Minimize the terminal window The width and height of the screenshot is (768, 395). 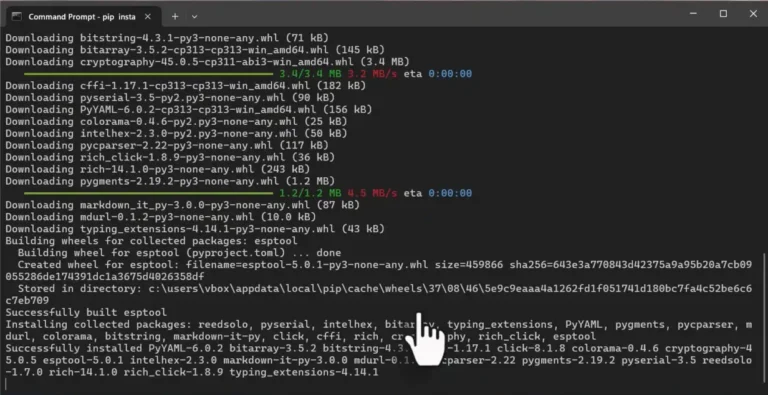[693, 14]
